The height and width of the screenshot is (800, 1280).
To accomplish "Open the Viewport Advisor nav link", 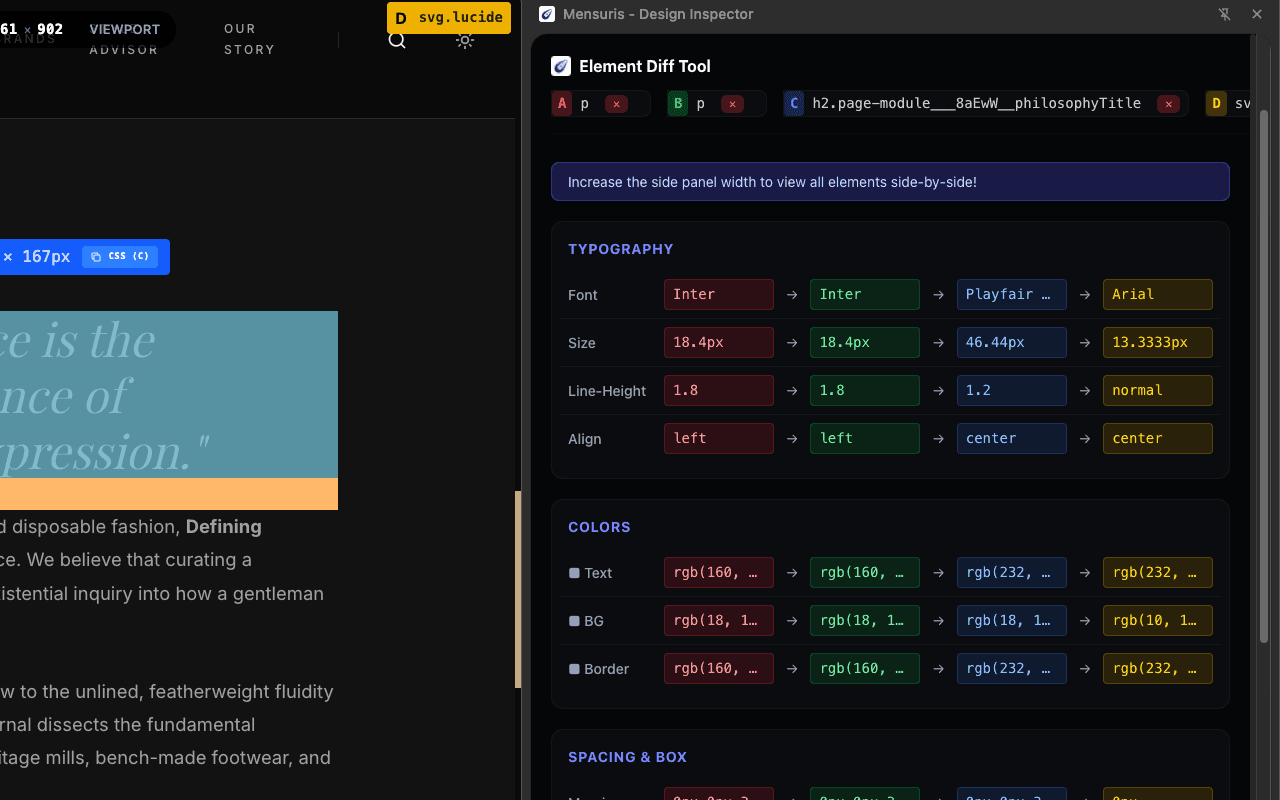I will click(124, 39).
